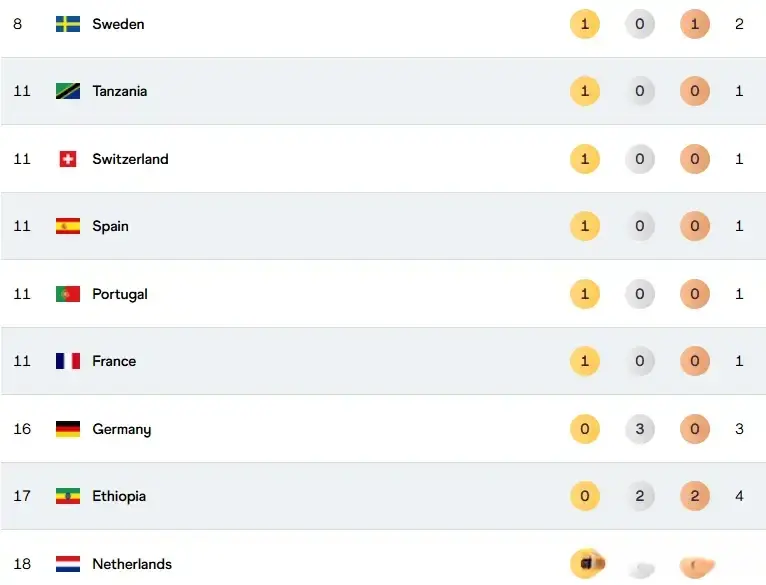Open the Ethiopia country name link

click(x=119, y=496)
